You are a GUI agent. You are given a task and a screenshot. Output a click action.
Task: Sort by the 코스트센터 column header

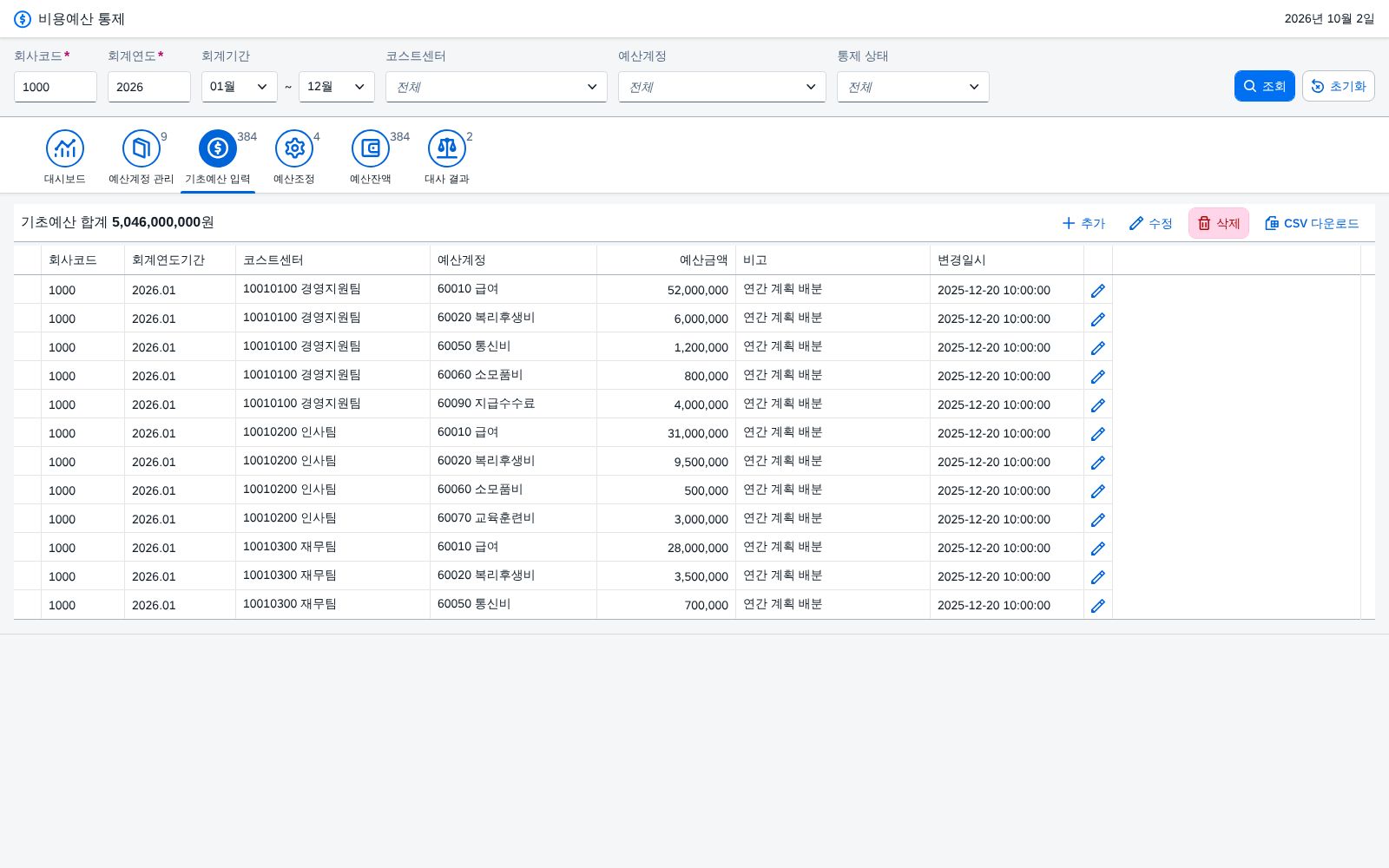point(333,260)
